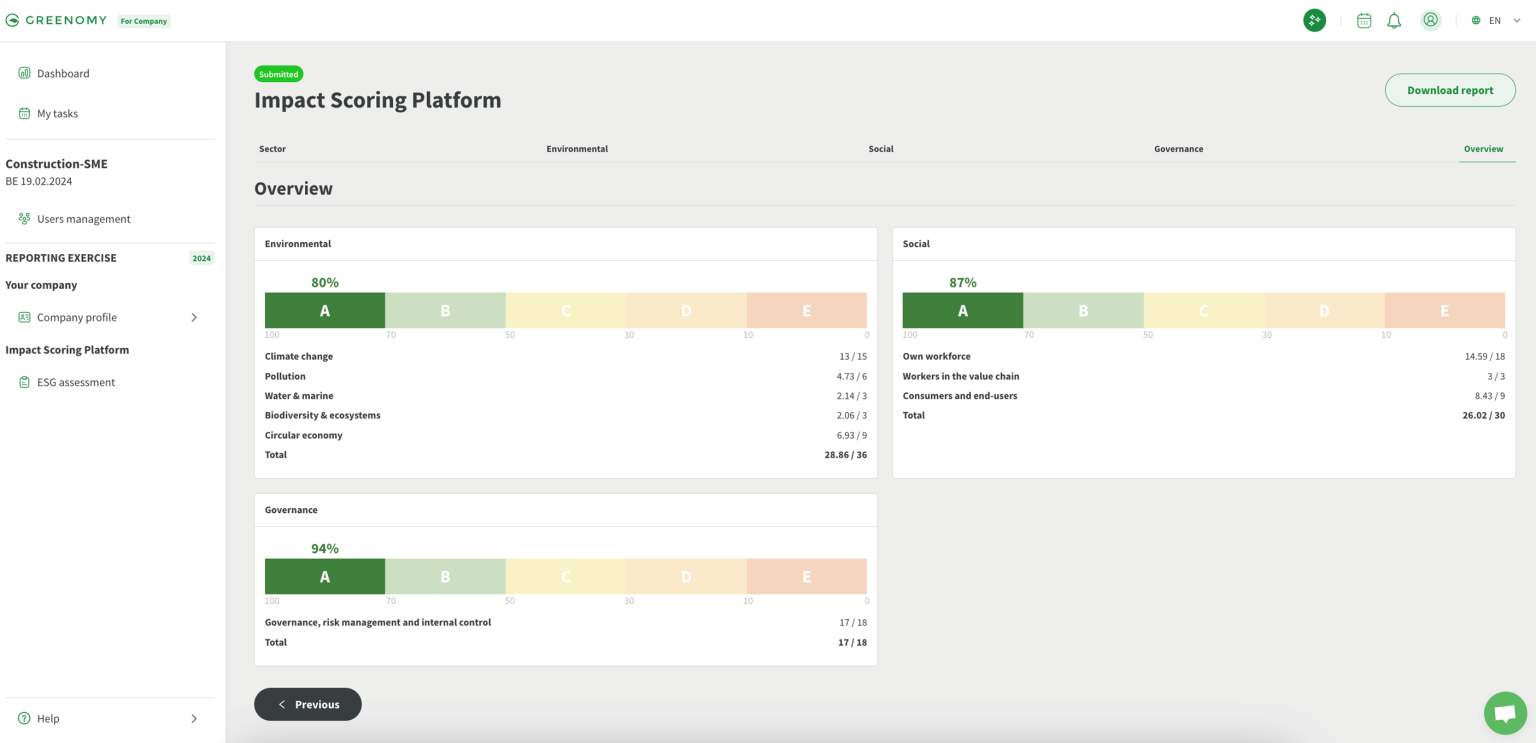Go back with the Previous button
Screen dimensions: 1536x743
pyautogui.click(x=308, y=704)
